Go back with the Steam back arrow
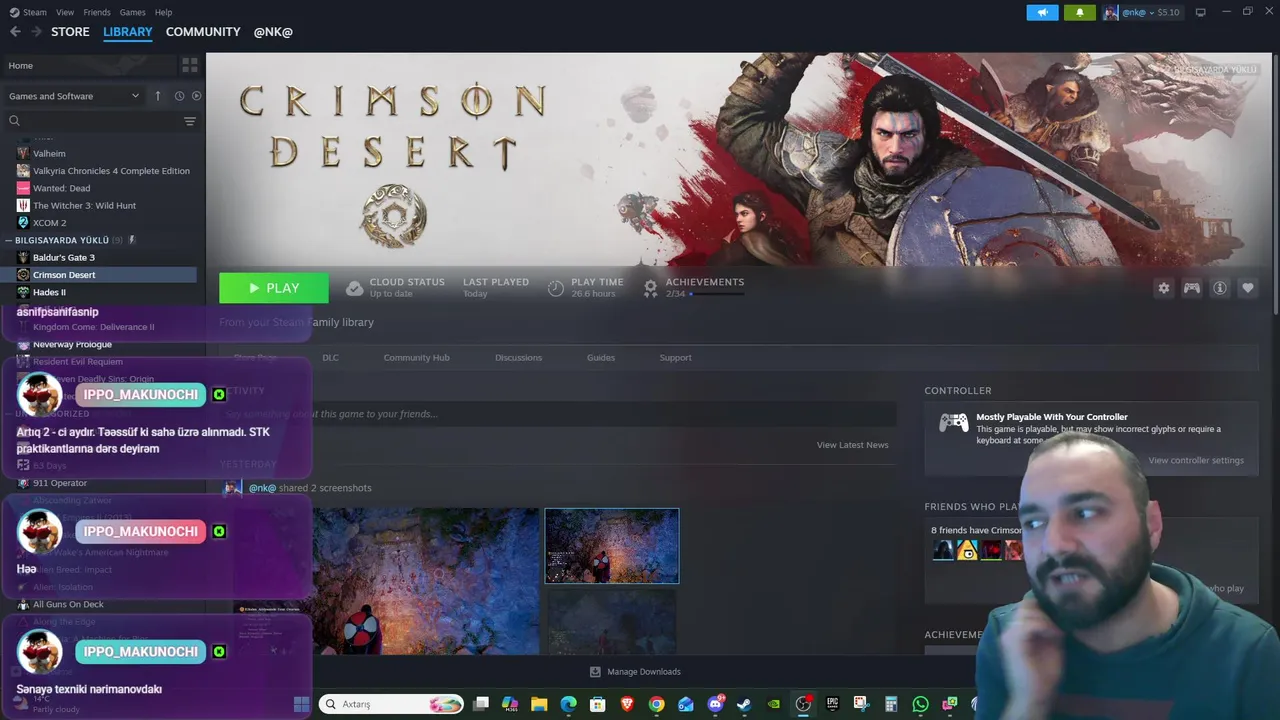 point(15,32)
